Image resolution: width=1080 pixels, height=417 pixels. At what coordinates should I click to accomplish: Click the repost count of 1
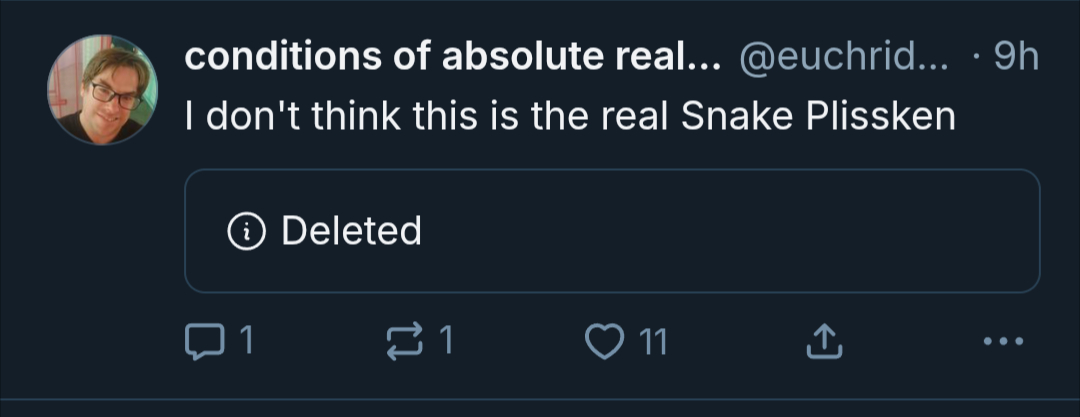447,343
